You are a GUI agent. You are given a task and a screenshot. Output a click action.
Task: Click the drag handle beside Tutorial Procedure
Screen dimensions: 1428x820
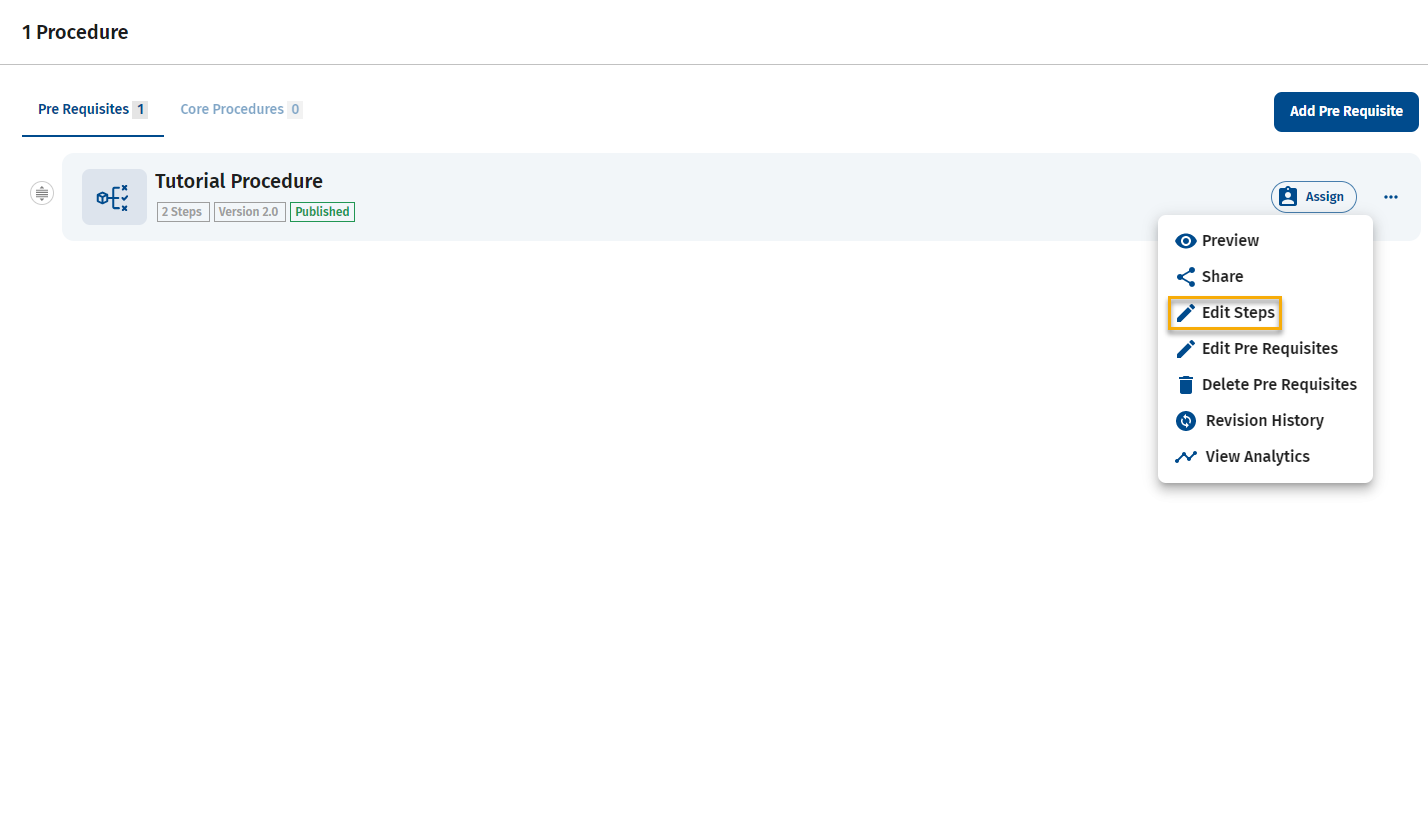[41, 192]
